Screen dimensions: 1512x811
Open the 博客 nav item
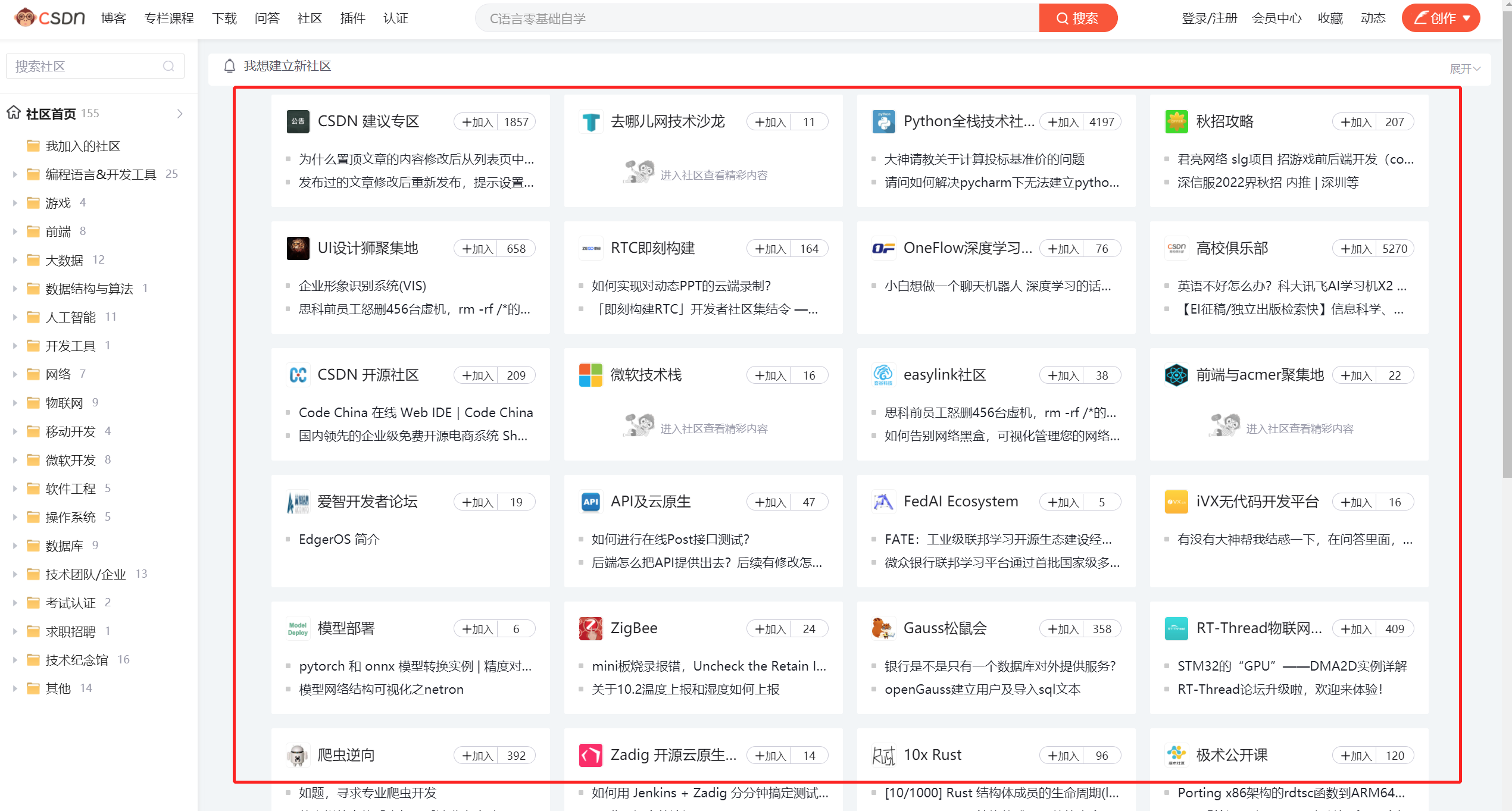point(114,18)
